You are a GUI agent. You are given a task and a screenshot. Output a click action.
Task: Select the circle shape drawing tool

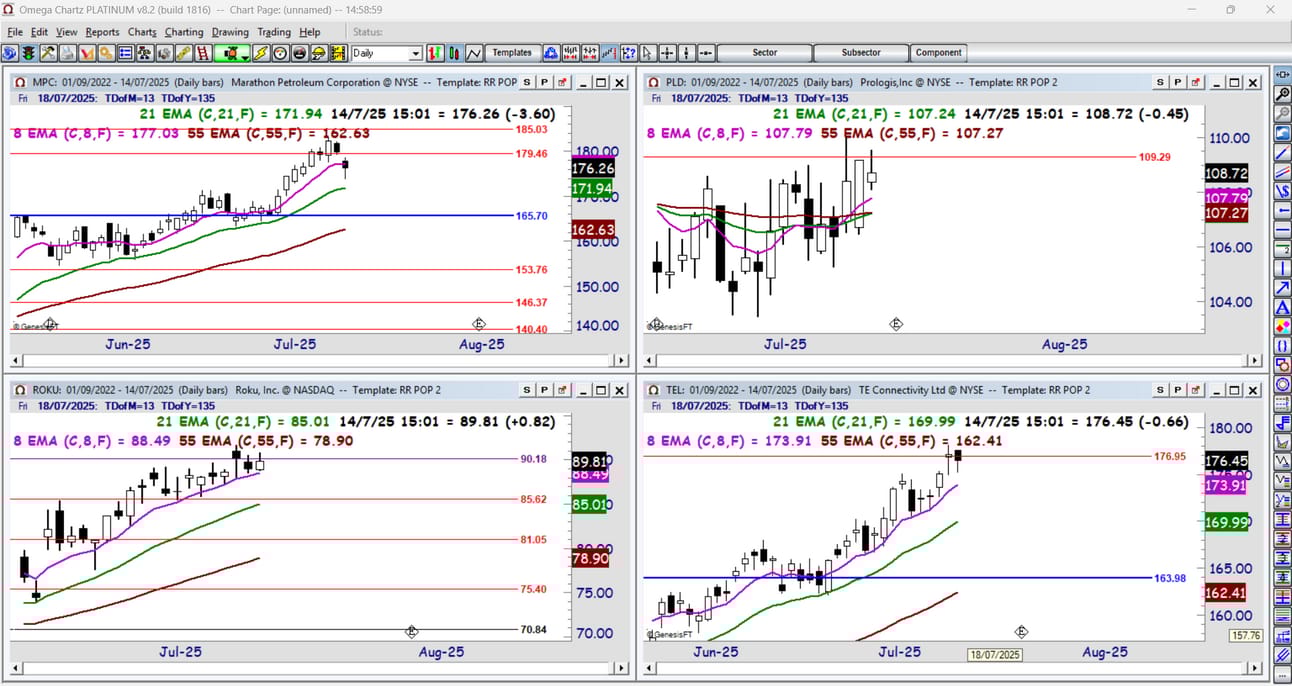(1281, 383)
